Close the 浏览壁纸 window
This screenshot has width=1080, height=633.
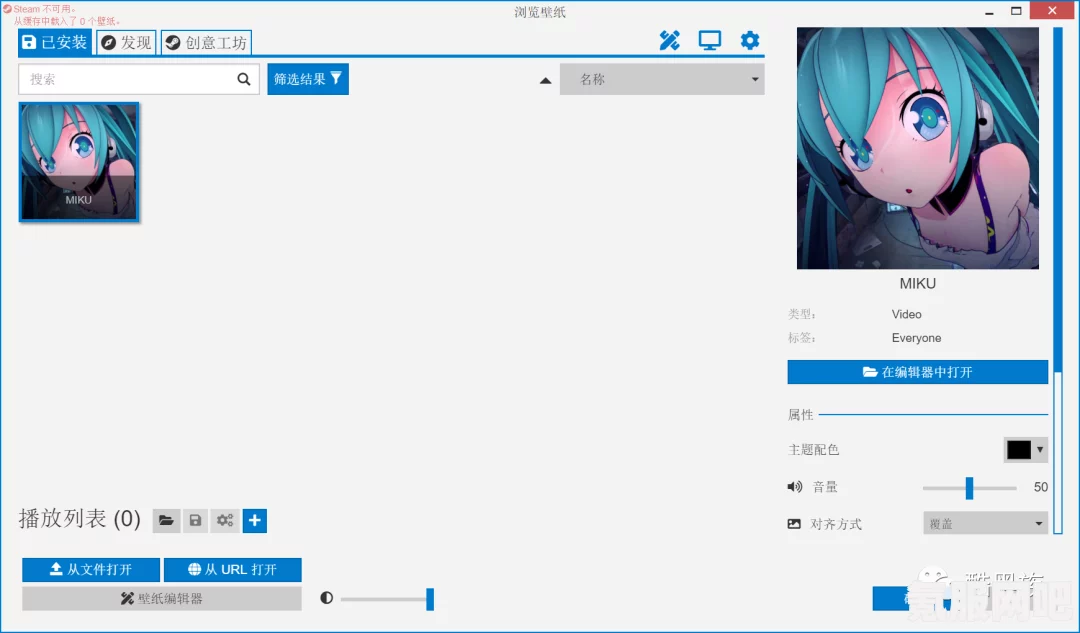1052,10
